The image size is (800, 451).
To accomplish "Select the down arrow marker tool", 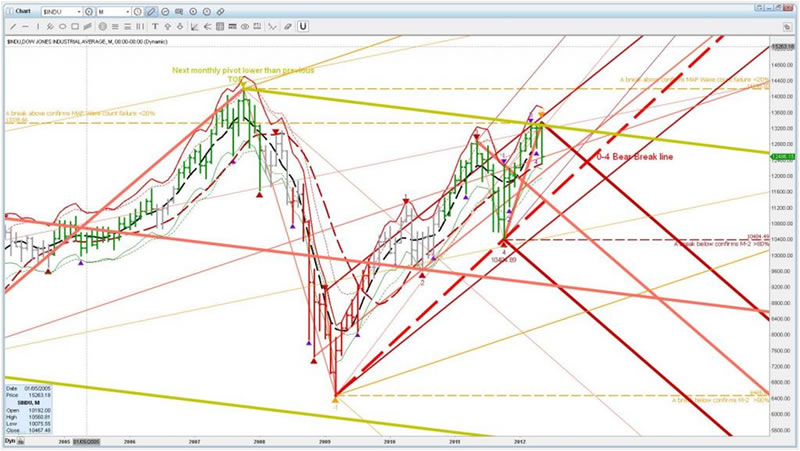I will [180, 27].
